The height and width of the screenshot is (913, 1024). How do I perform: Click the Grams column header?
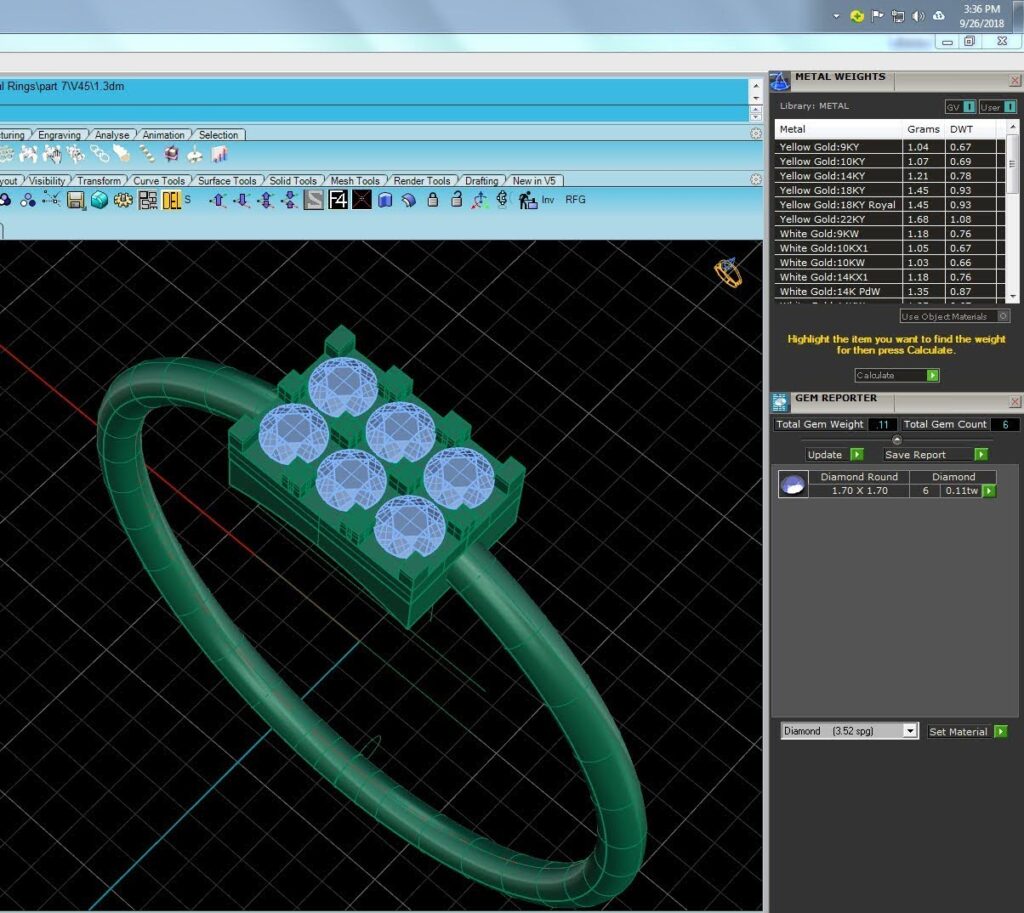pos(923,129)
